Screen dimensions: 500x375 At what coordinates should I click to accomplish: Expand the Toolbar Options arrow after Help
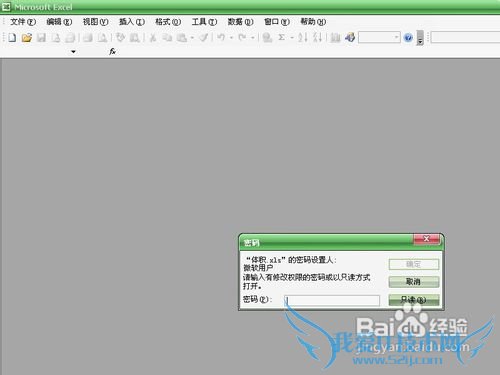[420, 38]
